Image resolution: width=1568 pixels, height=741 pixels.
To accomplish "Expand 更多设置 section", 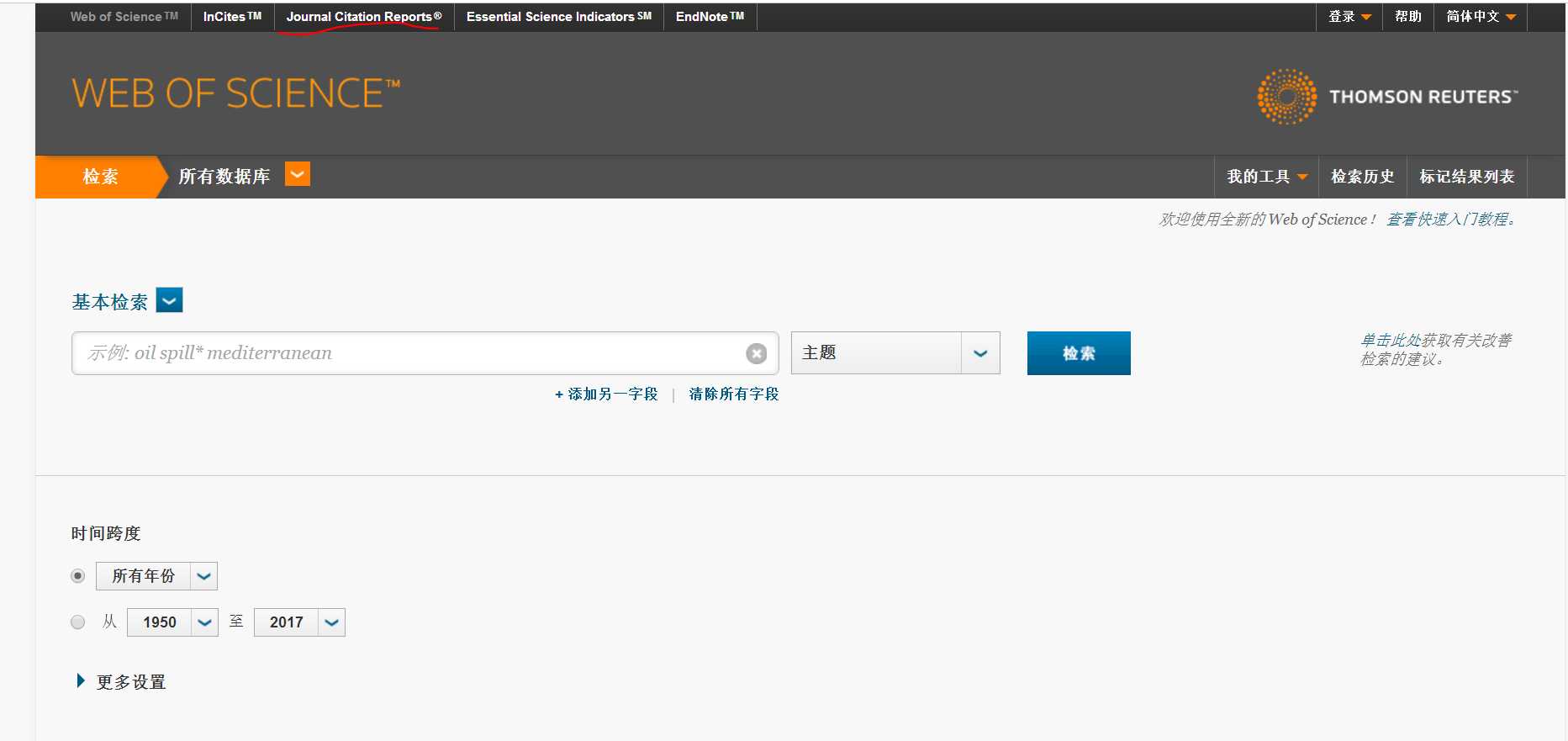I will (122, 681).
